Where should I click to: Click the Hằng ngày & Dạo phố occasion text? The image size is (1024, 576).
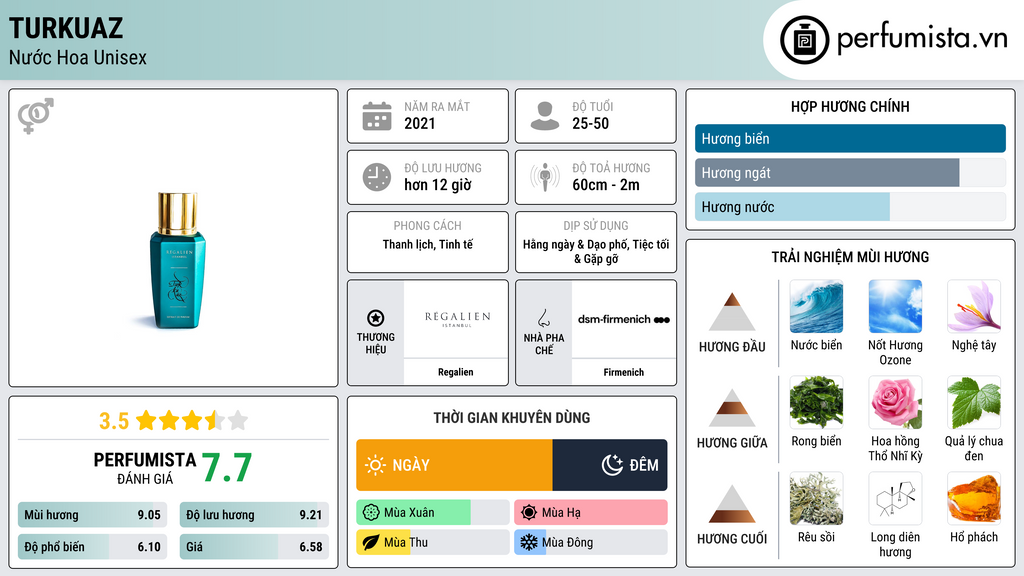(596, 251)
